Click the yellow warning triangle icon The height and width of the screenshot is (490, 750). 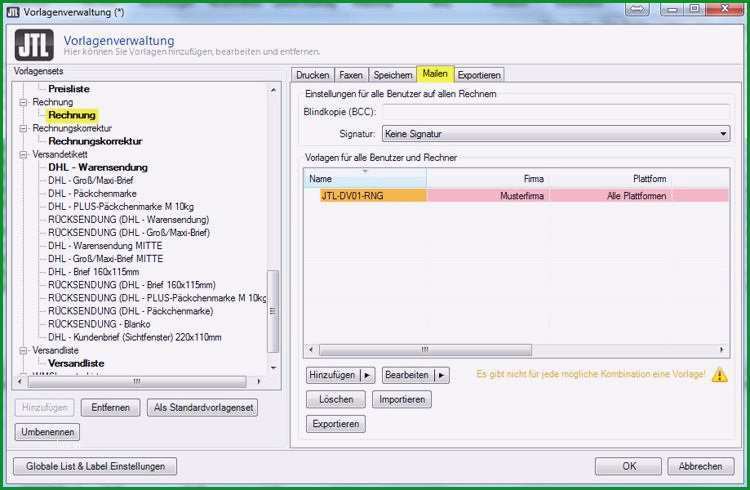[x=719, y=375]
